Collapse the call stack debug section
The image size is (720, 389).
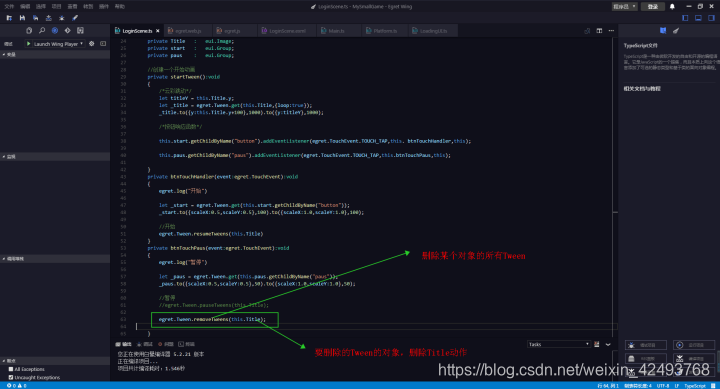(55, 259)
